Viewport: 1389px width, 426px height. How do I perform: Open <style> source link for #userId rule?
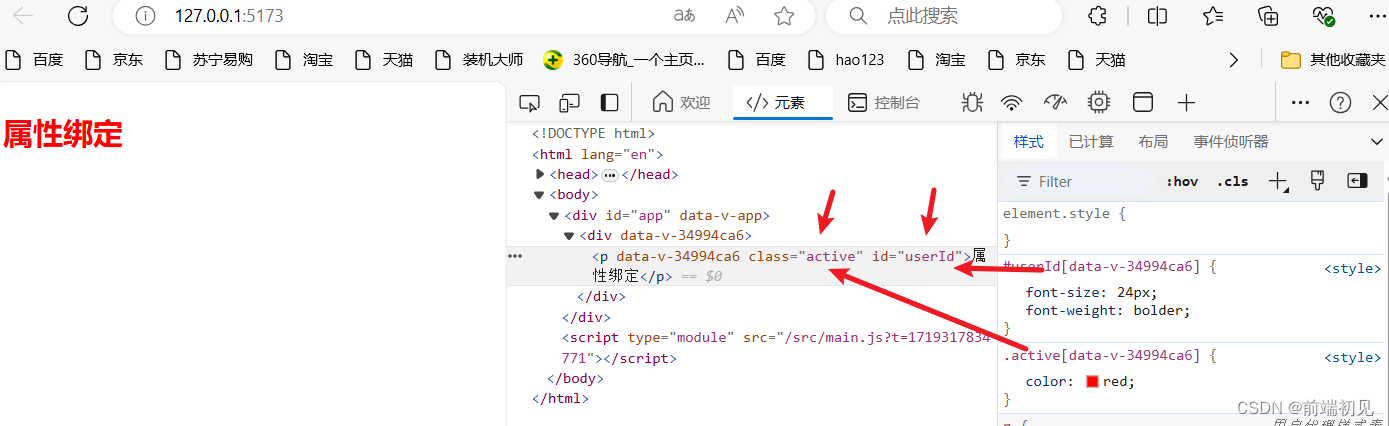point(1352,268)
